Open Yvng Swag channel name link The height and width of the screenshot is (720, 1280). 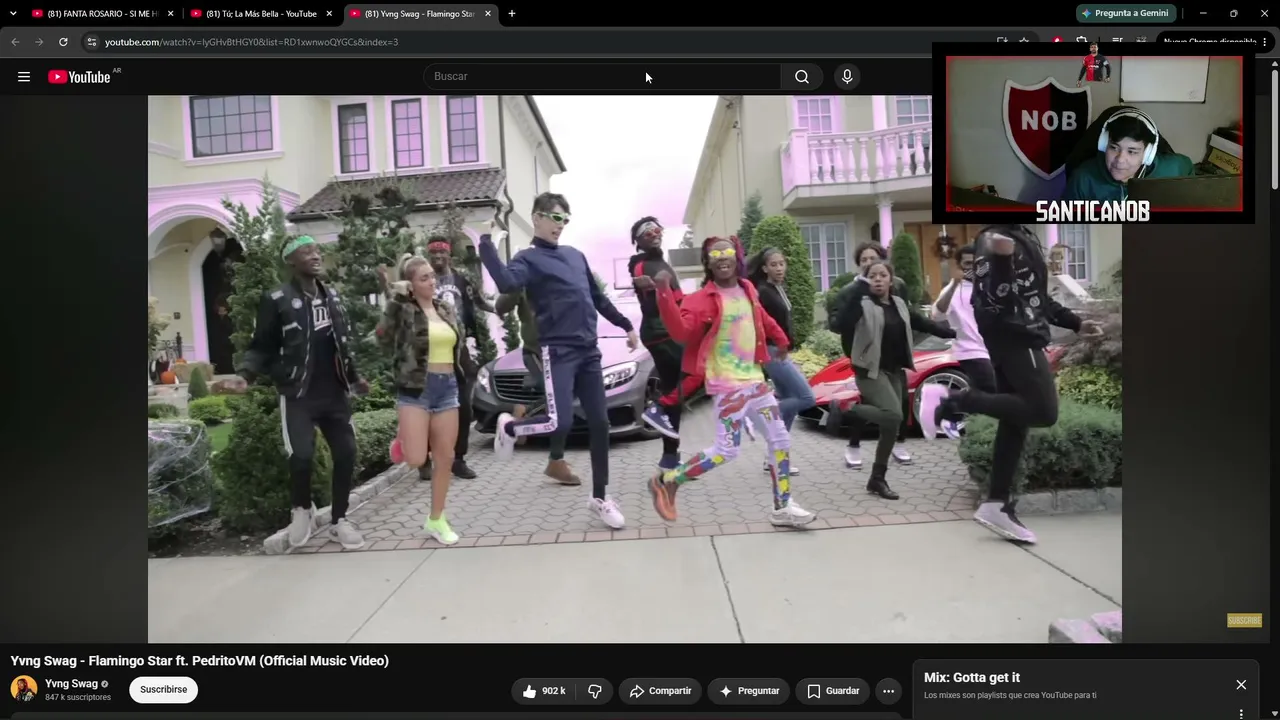click(71, 684)
